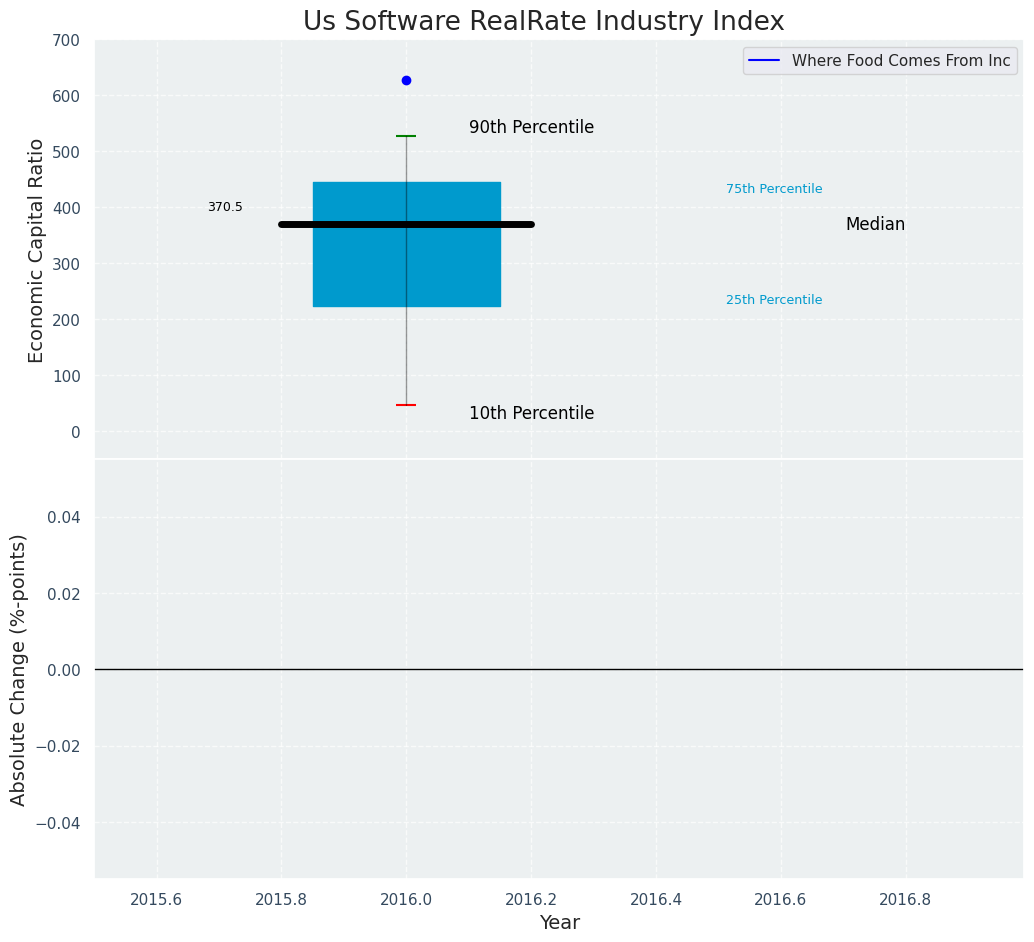Click the 2016.0 tick on the x-axis
This screenshot has width=1034, height=942.
pos(406,899)
